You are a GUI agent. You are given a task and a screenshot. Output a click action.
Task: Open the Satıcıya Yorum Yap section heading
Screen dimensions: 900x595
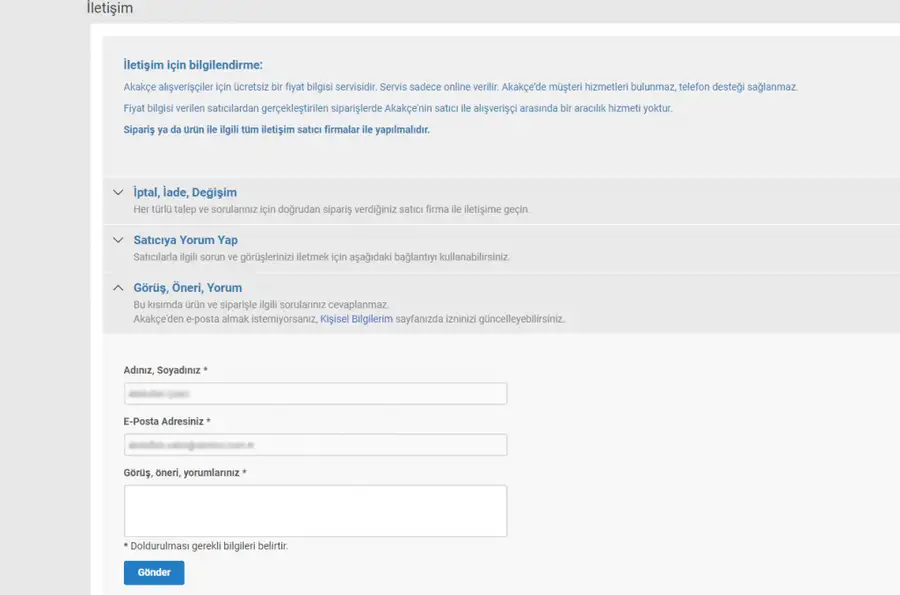tap(185, 240)
